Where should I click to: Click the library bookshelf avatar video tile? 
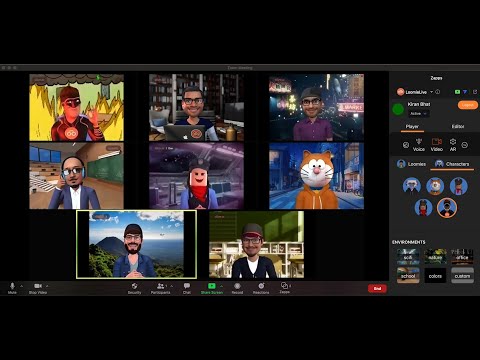pos(196,108)
